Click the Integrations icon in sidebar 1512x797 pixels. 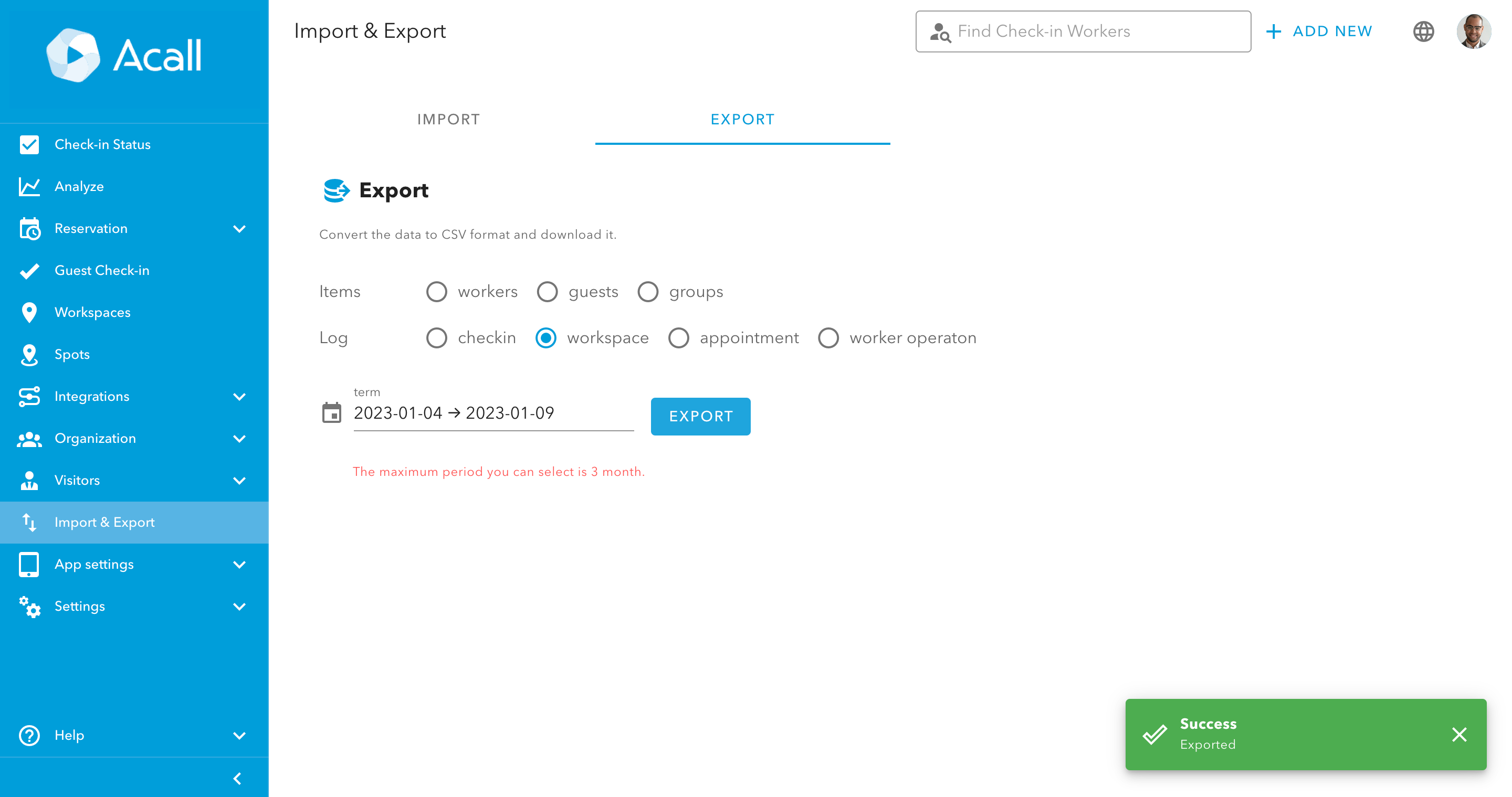coord(29,397)
